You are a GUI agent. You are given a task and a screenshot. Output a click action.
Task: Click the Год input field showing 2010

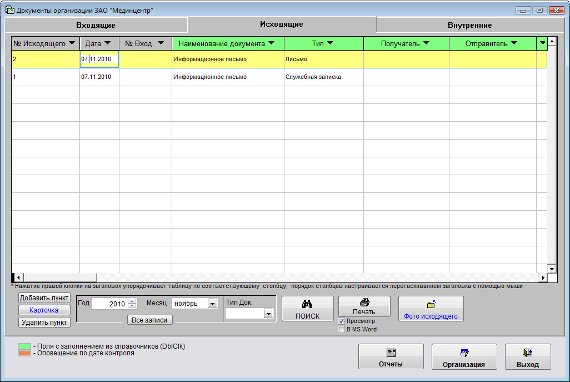[x=110, y=303]
